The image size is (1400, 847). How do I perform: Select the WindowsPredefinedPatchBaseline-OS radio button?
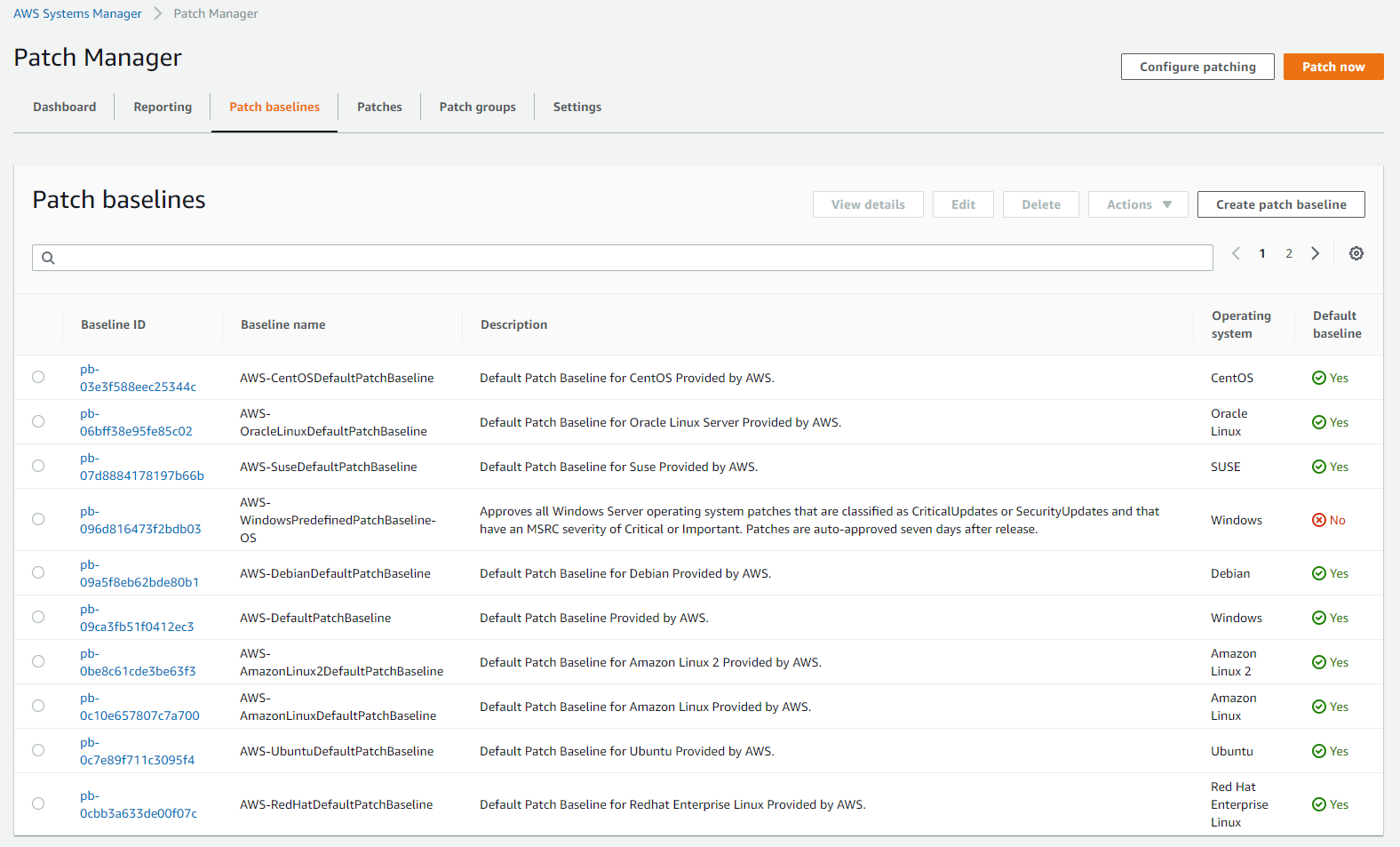pos(38,519)
